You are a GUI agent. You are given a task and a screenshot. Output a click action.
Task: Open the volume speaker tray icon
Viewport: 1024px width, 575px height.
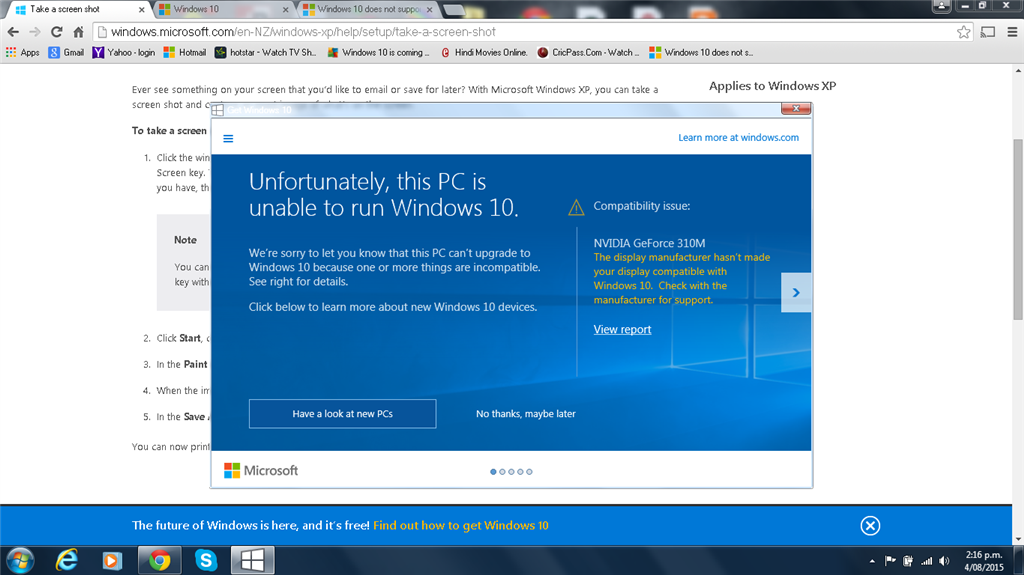[944, 561]
